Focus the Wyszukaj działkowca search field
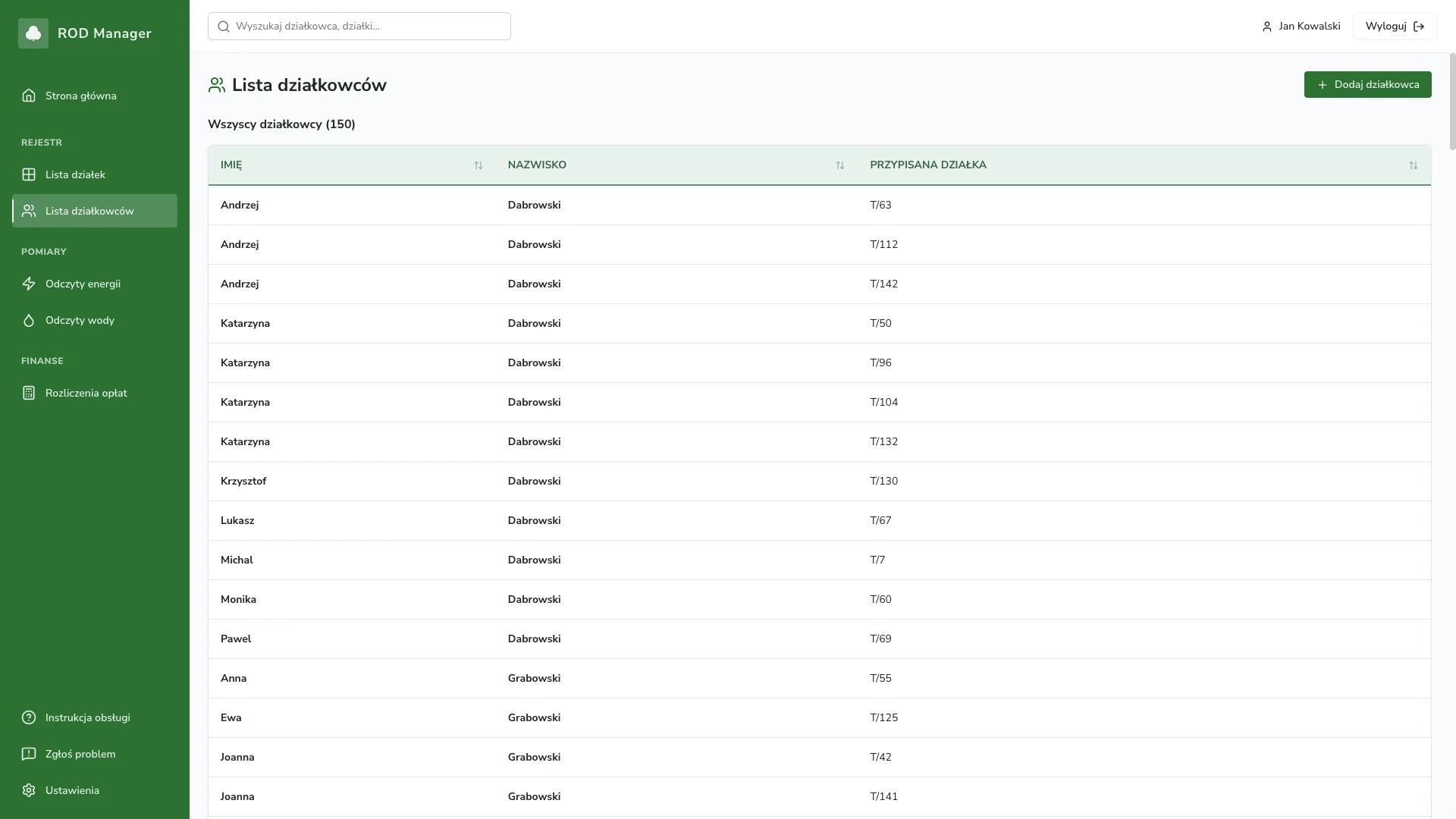Screen dimensions: 1456x819 [x=359, y=26]
